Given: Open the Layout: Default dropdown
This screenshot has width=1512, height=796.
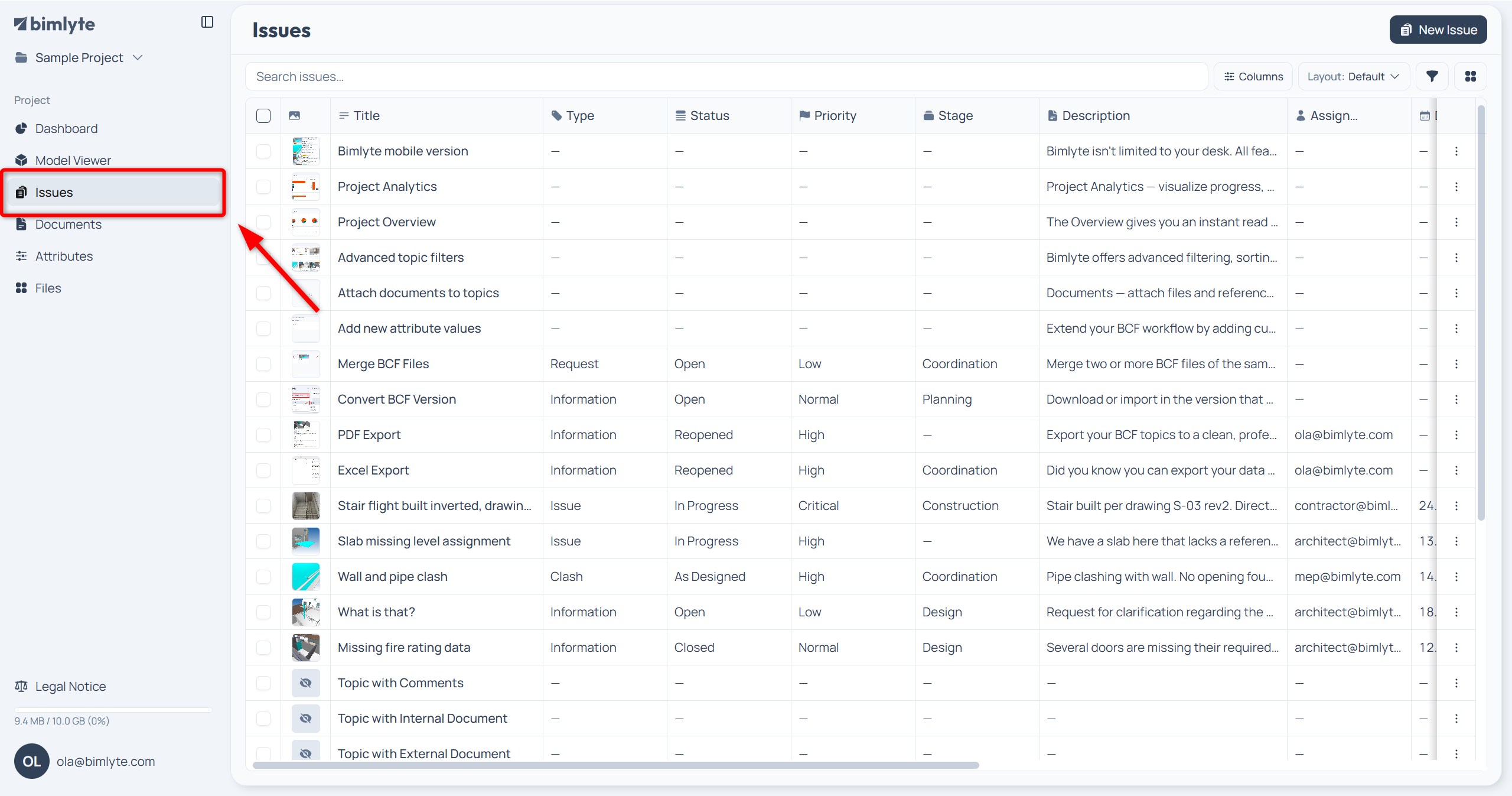Looking at the screenshot, I should click(1353, 76).
